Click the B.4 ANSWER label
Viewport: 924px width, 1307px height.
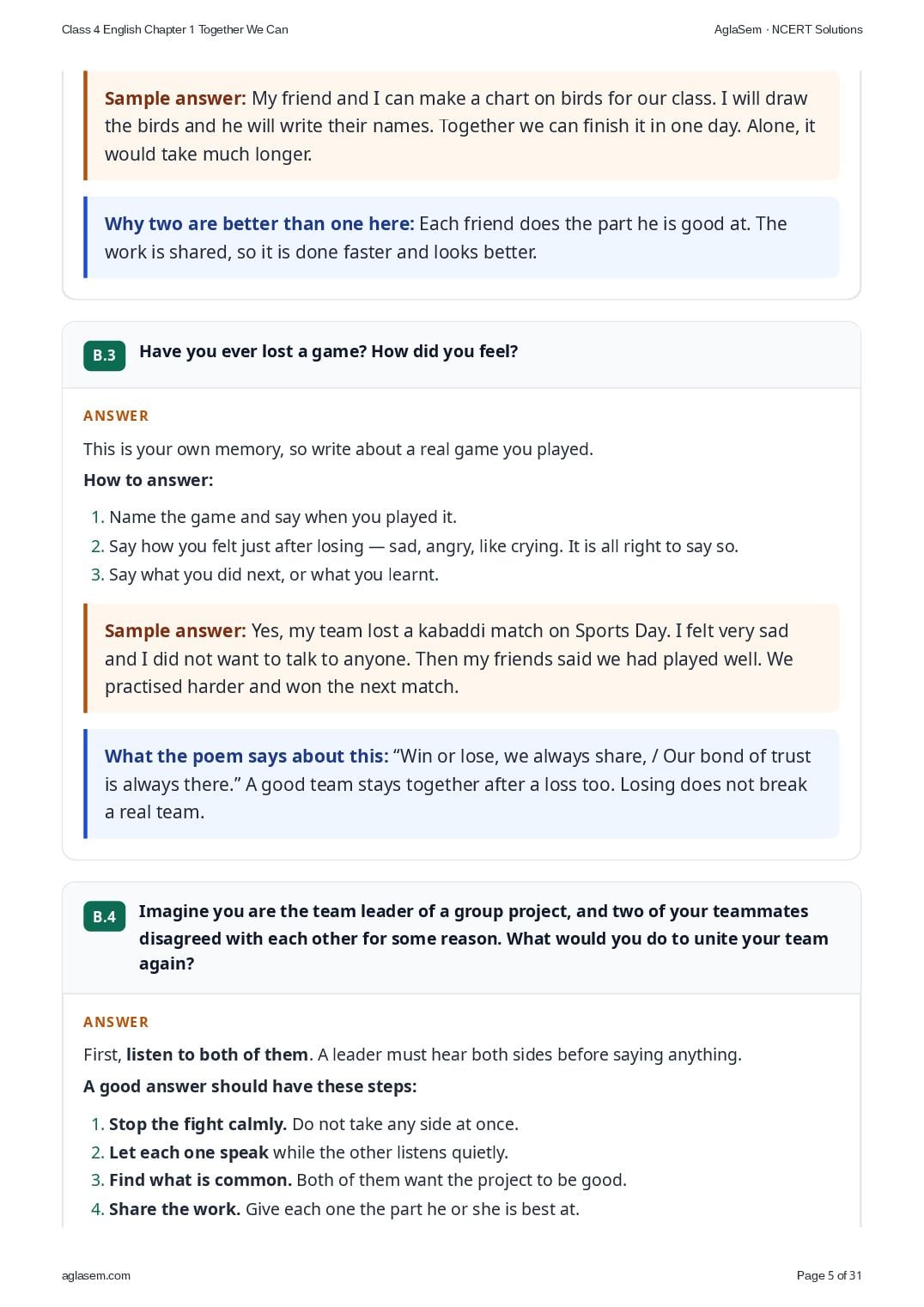(116, 1022)
